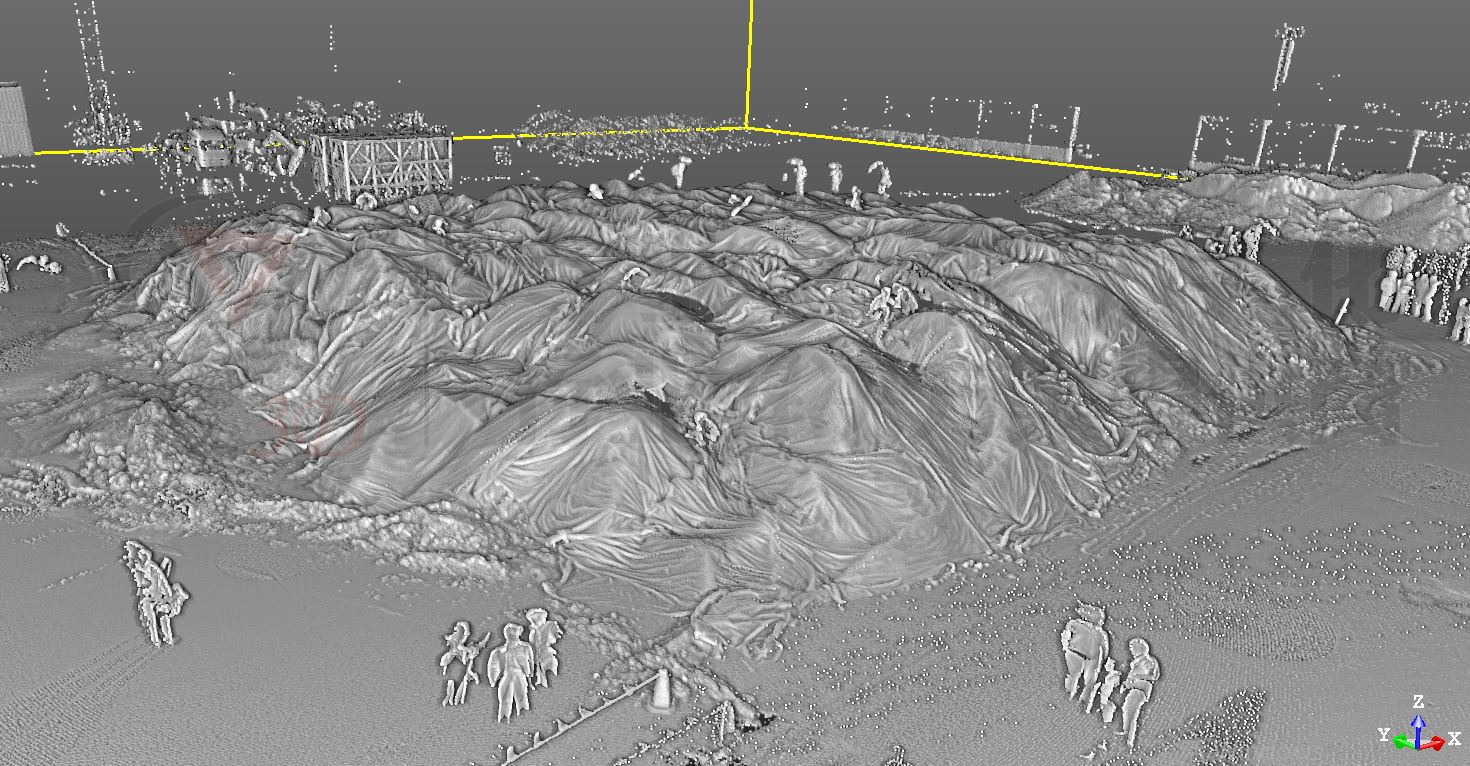Click the red X axis arrow
Viewport: 1470px width, 766px height.
1434,742
